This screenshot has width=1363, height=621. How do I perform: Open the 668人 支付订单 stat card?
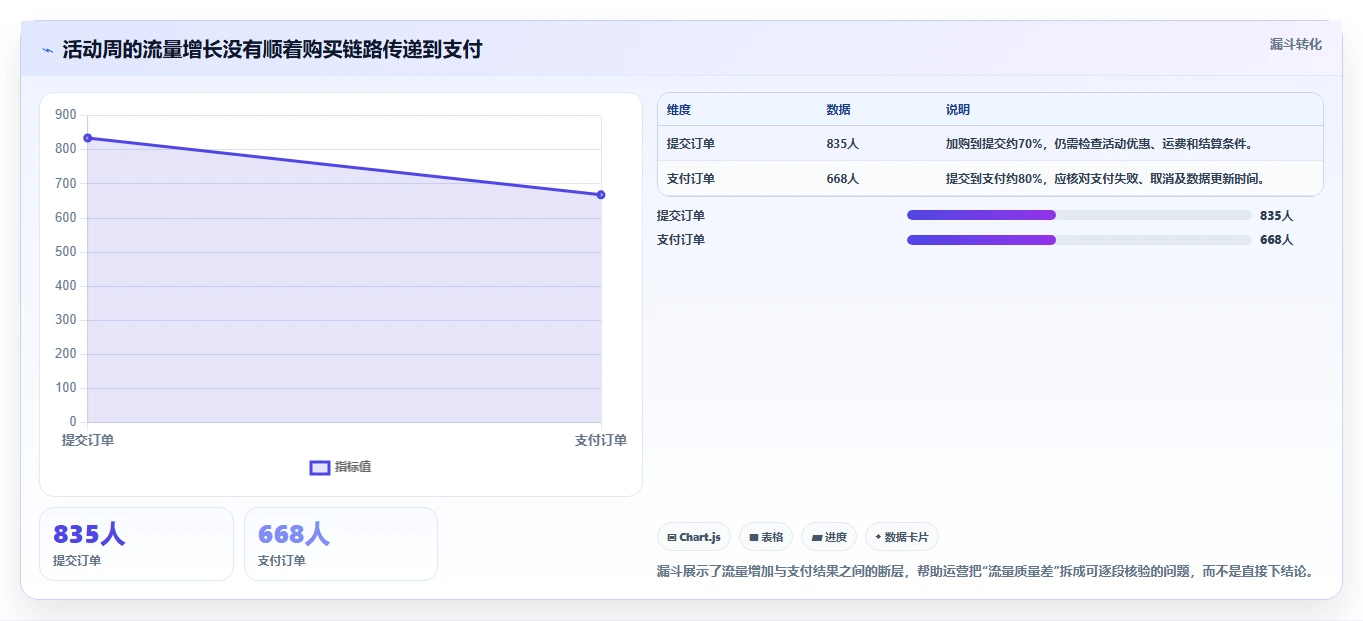click(341, 544)
